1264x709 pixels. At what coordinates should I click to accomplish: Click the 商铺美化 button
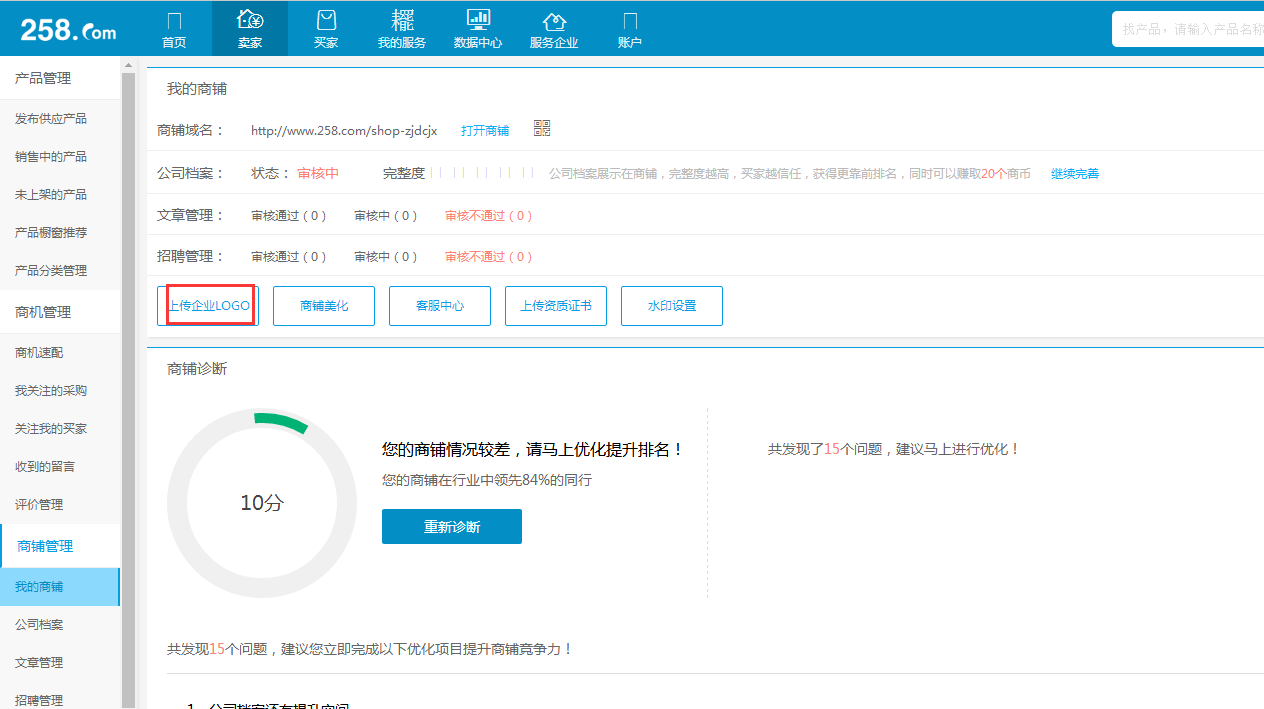coord(324,305)
